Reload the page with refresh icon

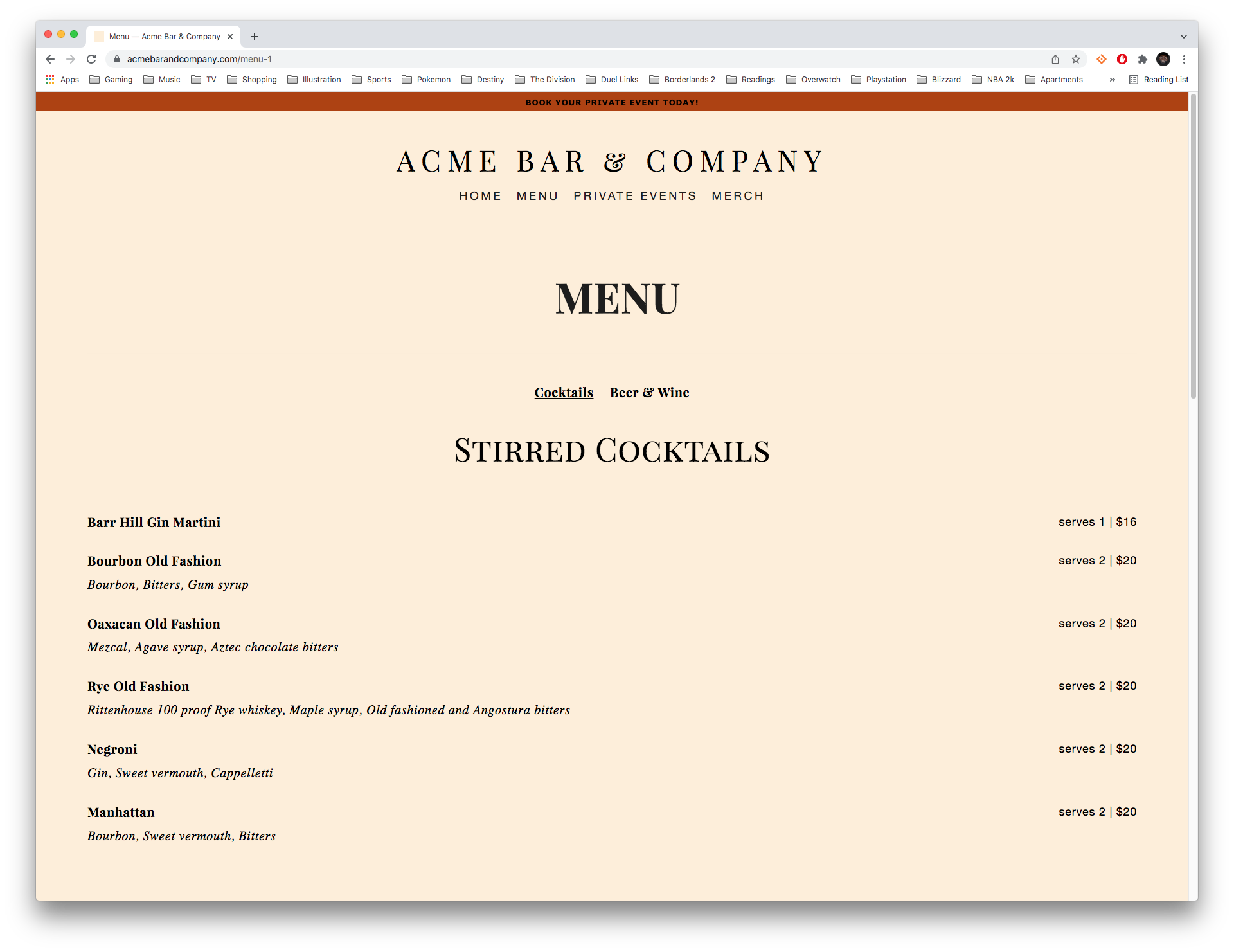[91, 59]
